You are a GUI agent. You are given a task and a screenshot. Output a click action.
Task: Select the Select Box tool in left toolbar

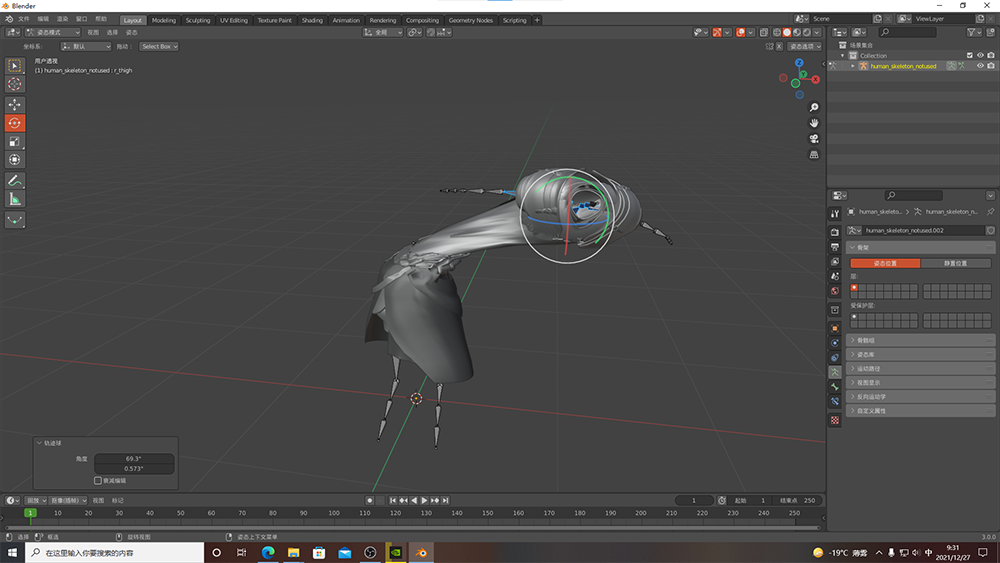click(x=15, y=66)
